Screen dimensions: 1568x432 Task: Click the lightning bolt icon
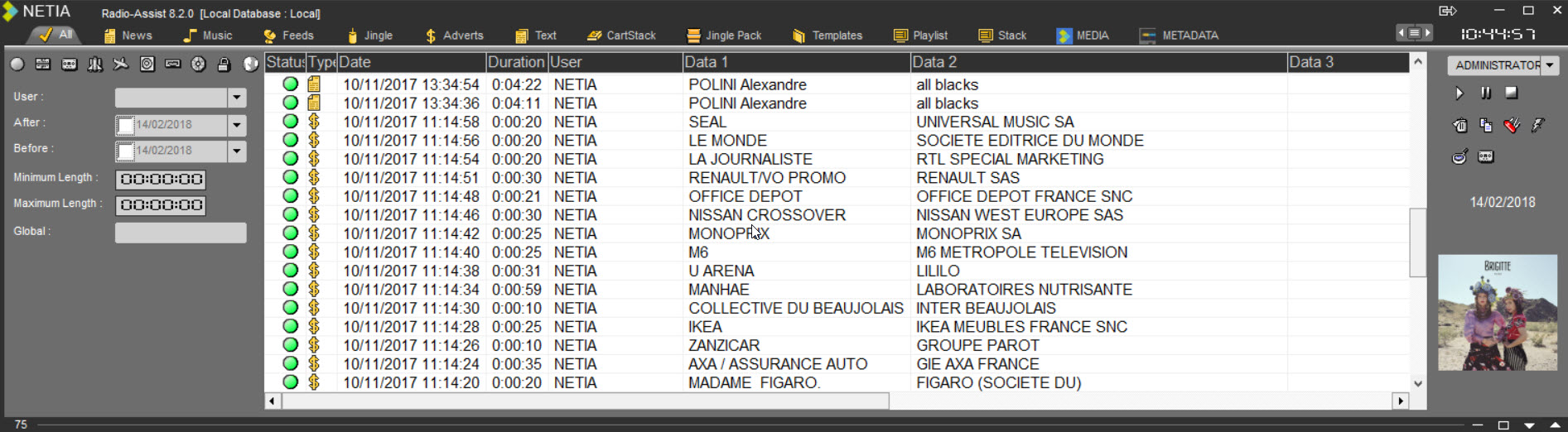pos(1538,126)
